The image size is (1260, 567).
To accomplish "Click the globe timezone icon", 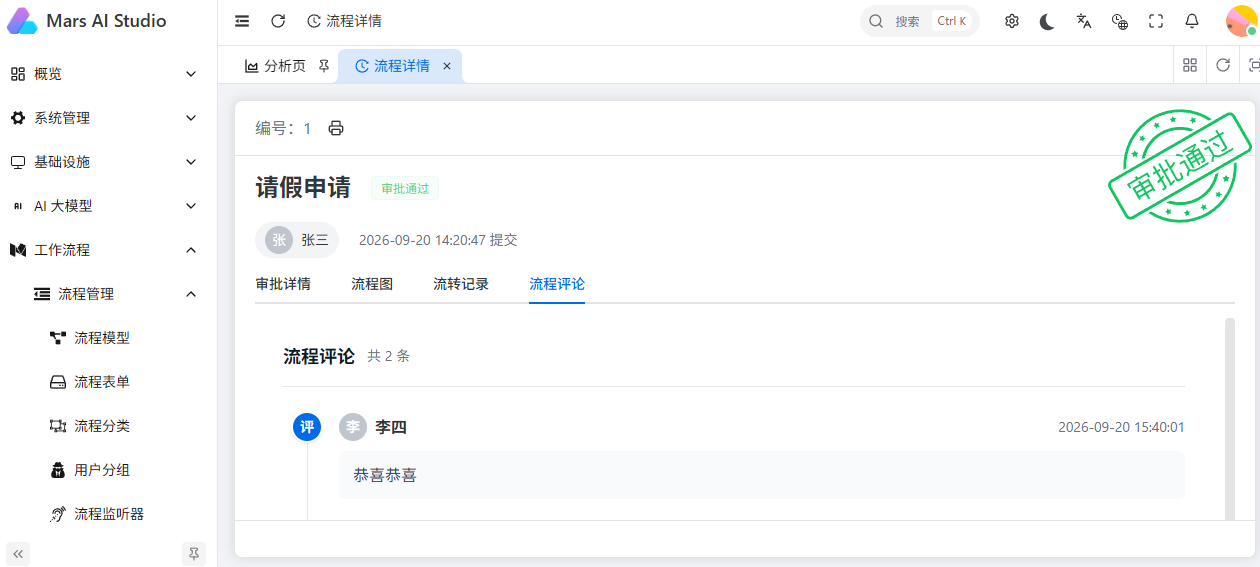I will tap(1120, 21).
